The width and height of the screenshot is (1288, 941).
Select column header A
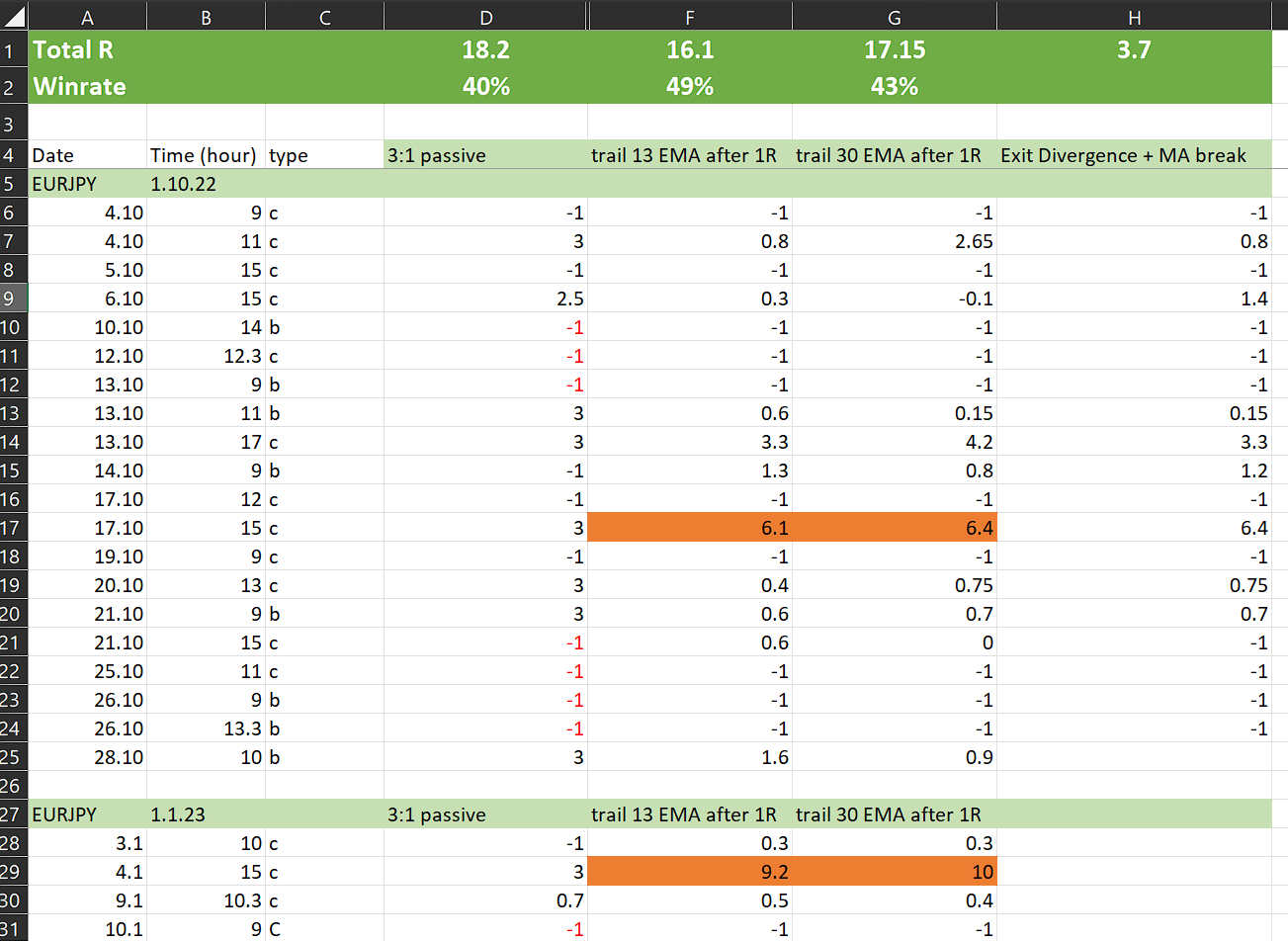click(87, 15)
